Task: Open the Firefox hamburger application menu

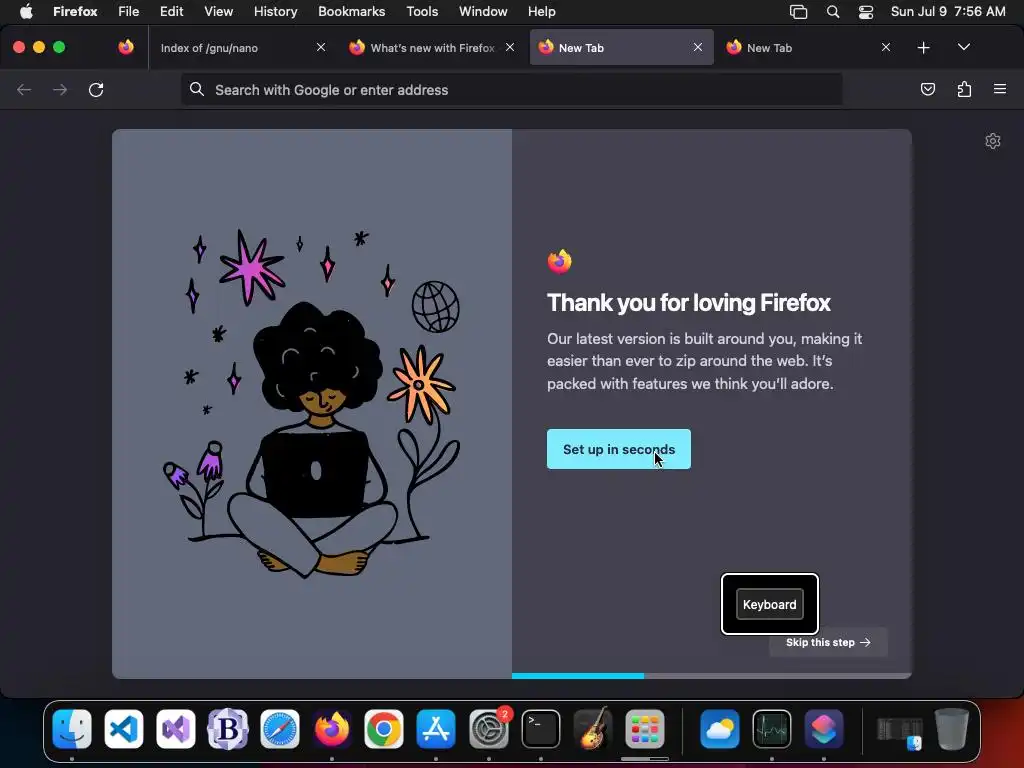Action: [1000, 89]
